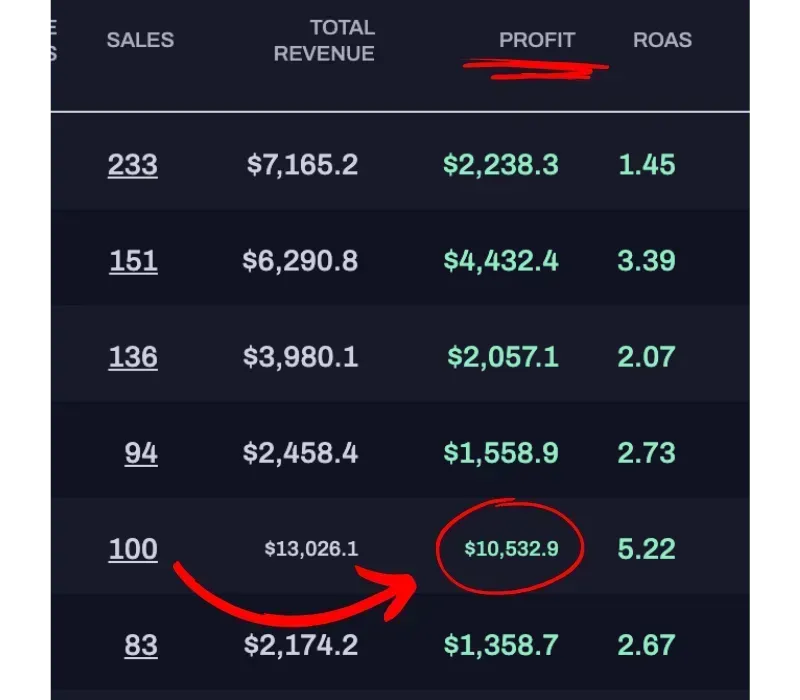
Task: Click the ROAS column header
Action: (x=662, y=40)
